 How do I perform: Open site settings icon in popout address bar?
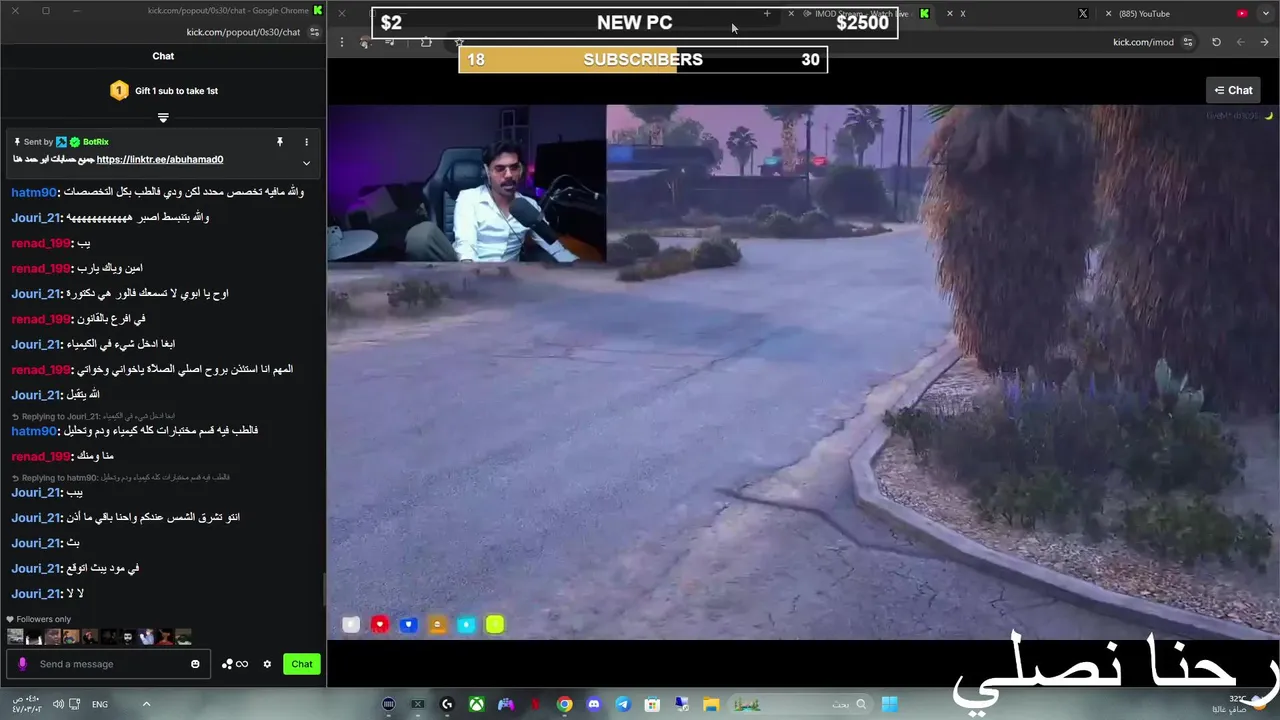pyautogui.click(x=314, y=32)
